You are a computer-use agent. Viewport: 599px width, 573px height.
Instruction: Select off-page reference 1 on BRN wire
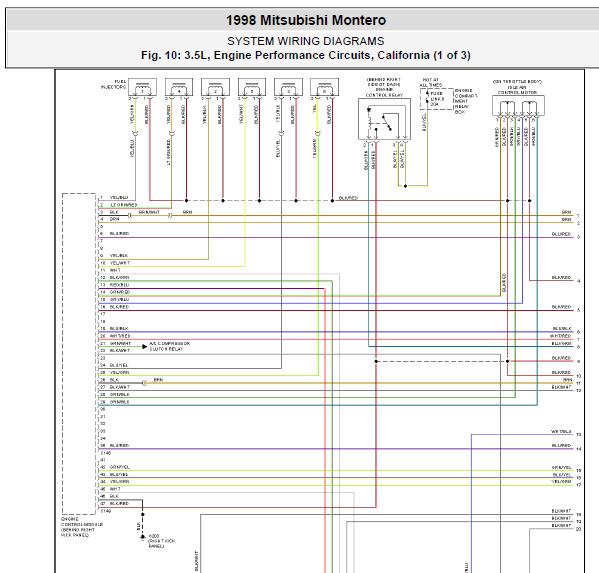[578, 215]
